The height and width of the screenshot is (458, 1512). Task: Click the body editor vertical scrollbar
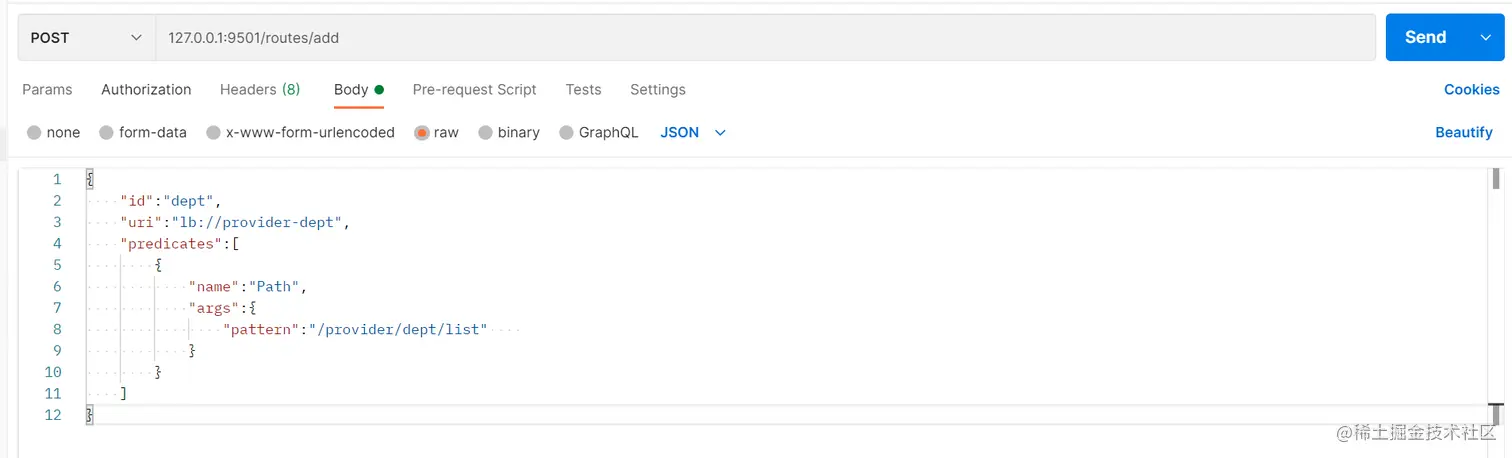coord(1496,180)
